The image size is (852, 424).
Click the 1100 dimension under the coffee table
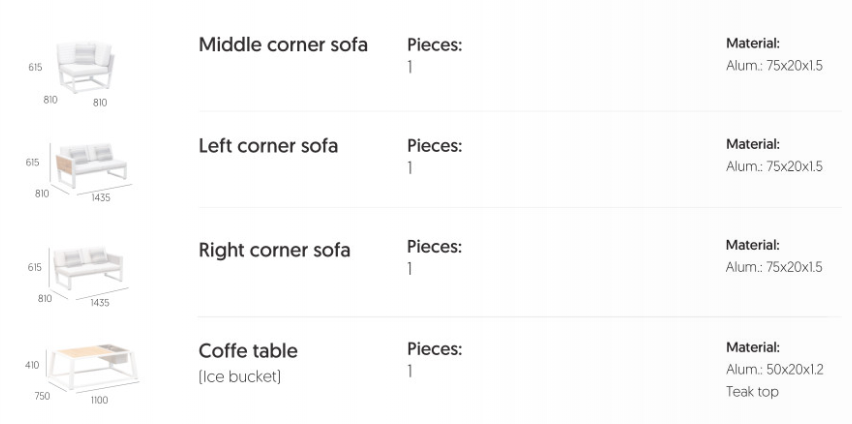coord(99,401)
